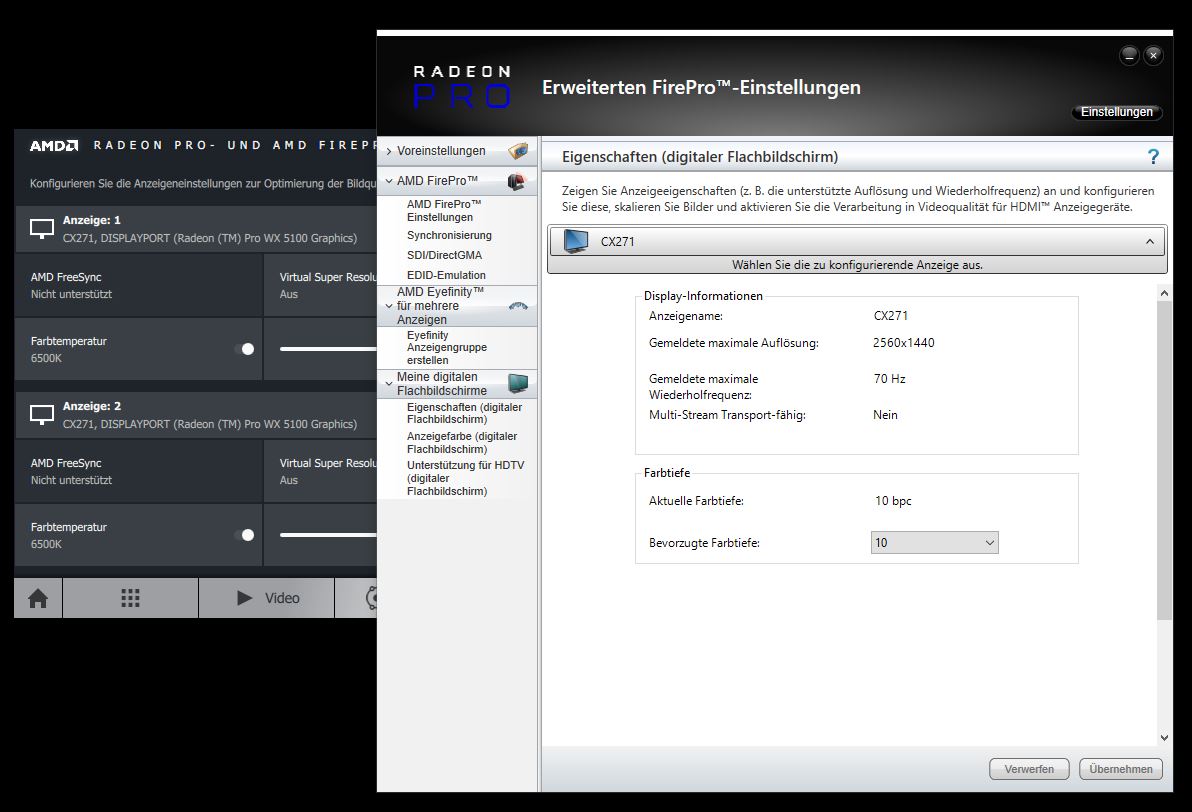Select SDI/DirectGMA in the sidebar
The width and height of the screenshot is (1192, 812).
point(444,255)
